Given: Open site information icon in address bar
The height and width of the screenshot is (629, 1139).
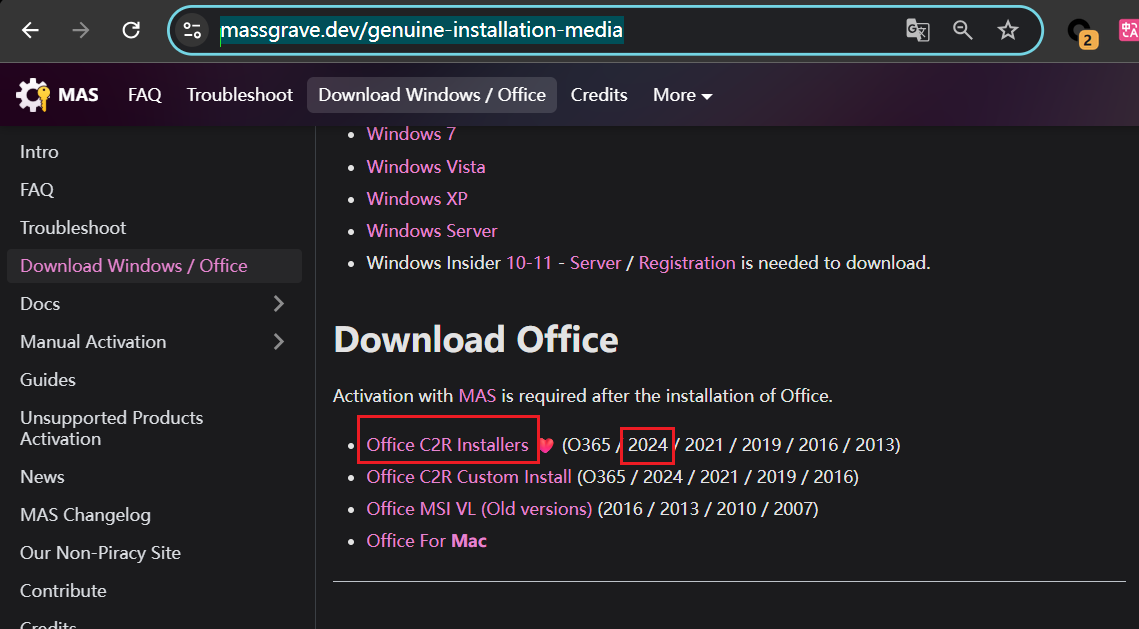Looking at the screenshot, I should pyautogui.click(x=192, y=31).
